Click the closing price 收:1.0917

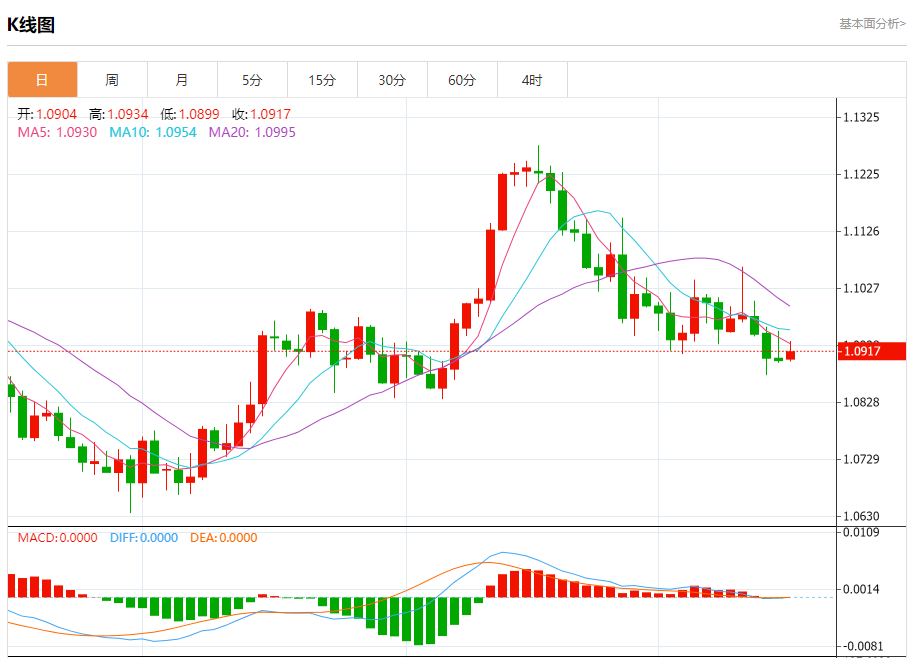coord(261,114)
